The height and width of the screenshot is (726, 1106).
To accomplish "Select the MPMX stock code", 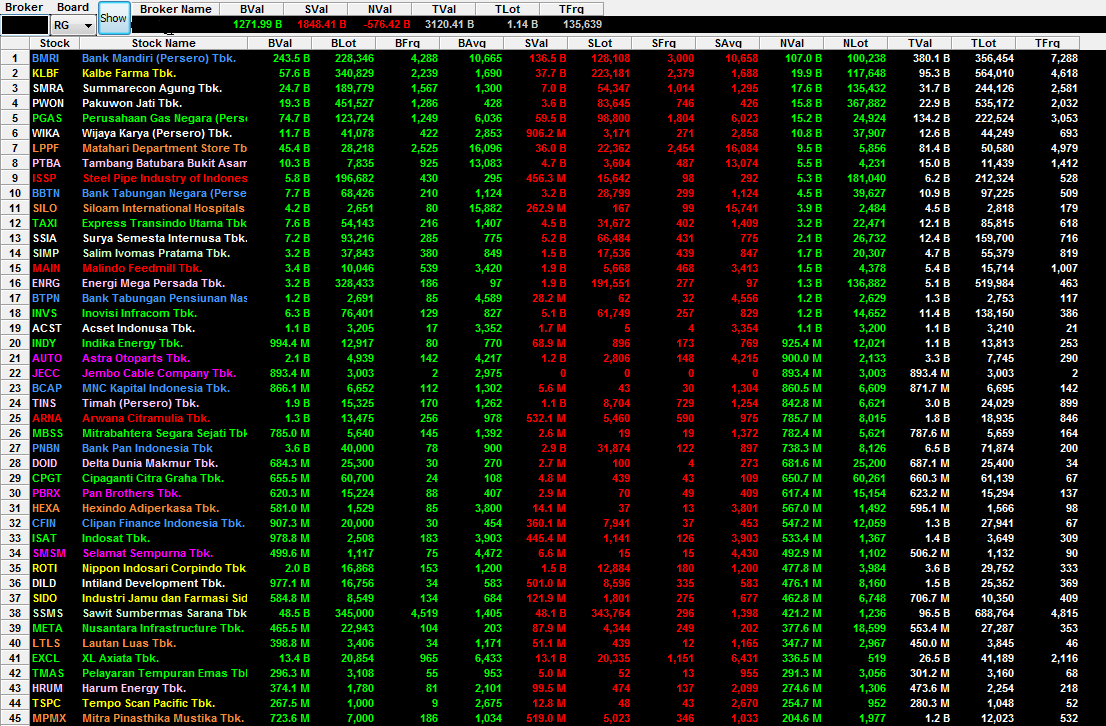I will pos(49,718).
